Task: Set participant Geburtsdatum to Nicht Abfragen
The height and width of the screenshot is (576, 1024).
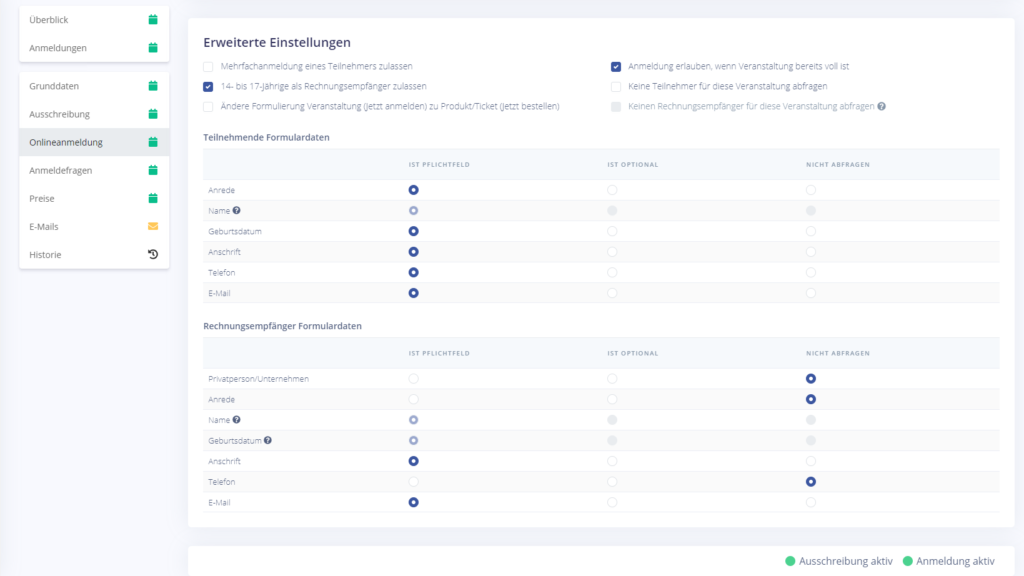Action: tap(811, 231)
